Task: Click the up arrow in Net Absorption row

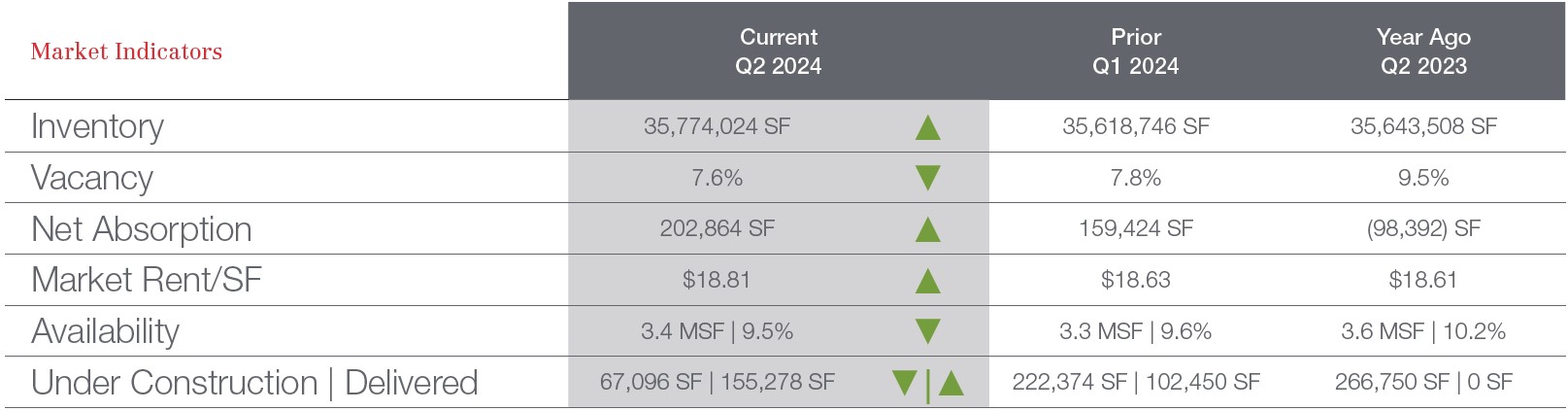Action: point(928,229)
